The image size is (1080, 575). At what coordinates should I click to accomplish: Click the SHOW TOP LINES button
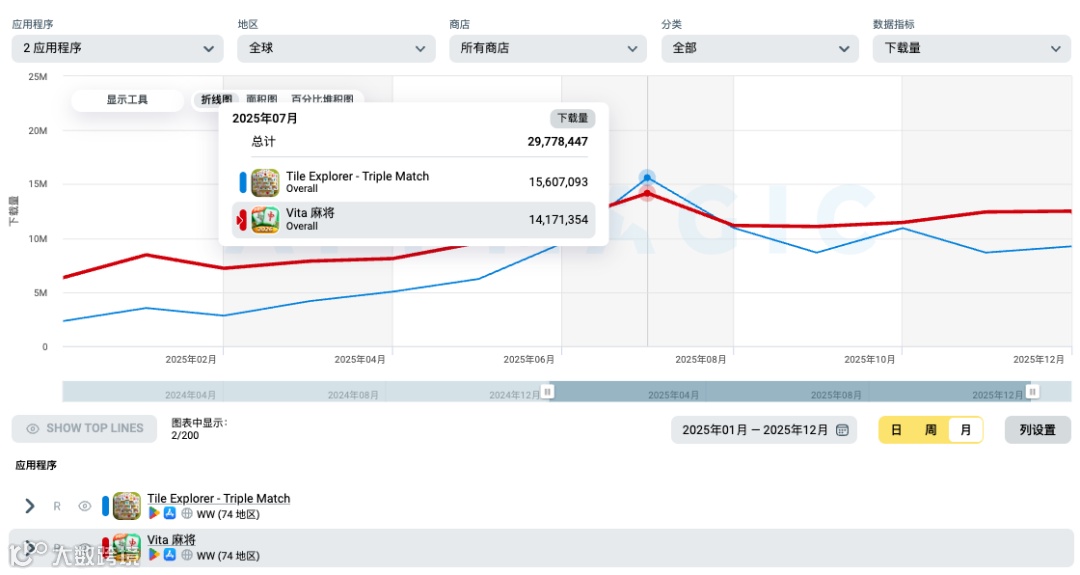tap(84, 428)
